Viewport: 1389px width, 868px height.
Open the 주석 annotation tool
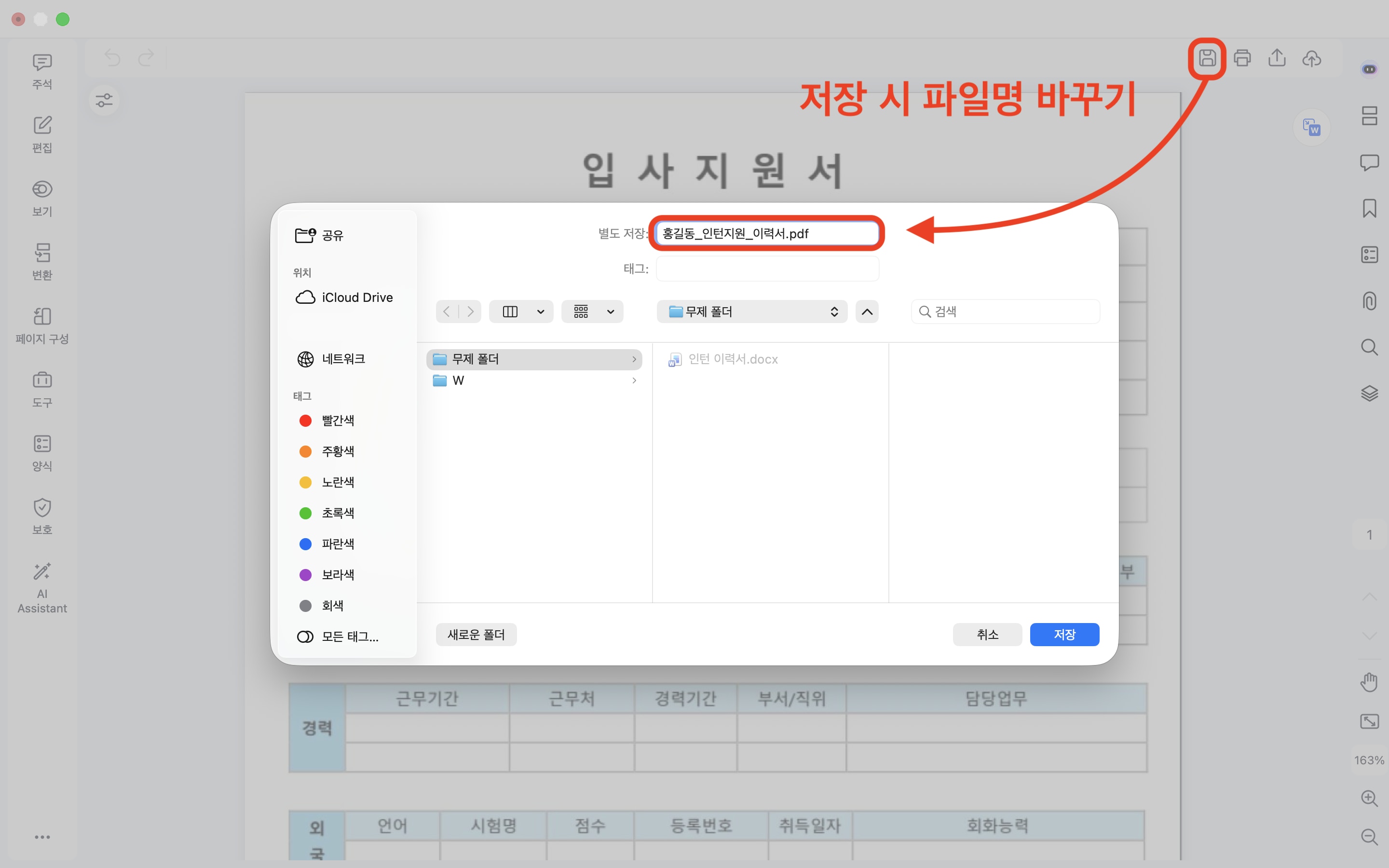click(42, 71)
